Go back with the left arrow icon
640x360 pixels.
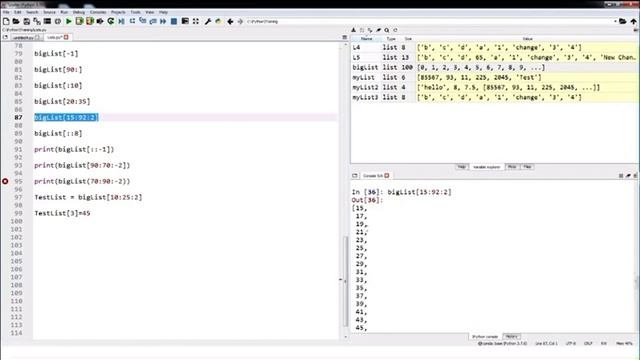click(x=230, y=21)
